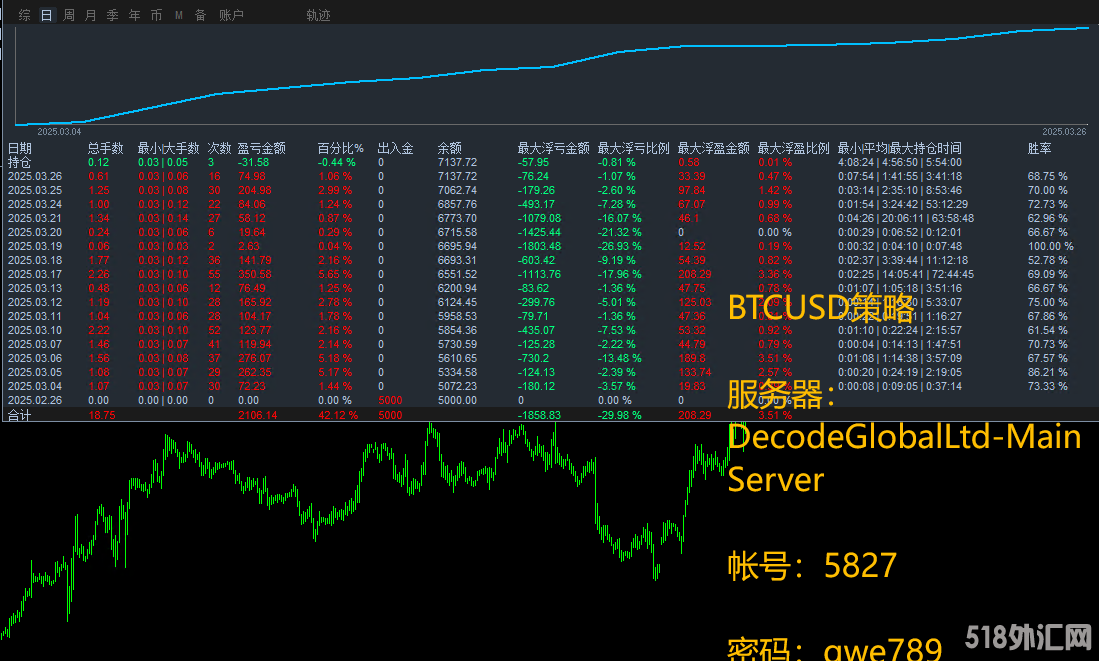
Task: Click the 出入金 column header
Action: [x=395, y=148]
